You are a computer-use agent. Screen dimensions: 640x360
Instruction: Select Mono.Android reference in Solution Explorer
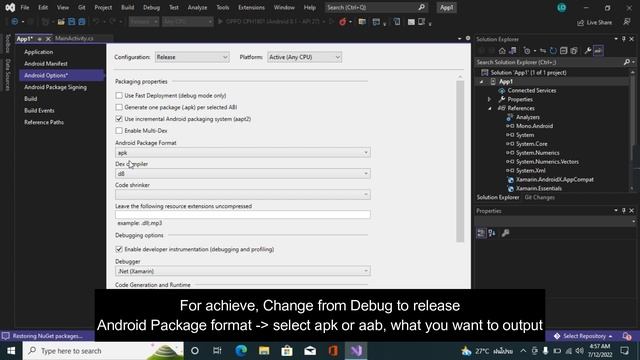(534, 126)
